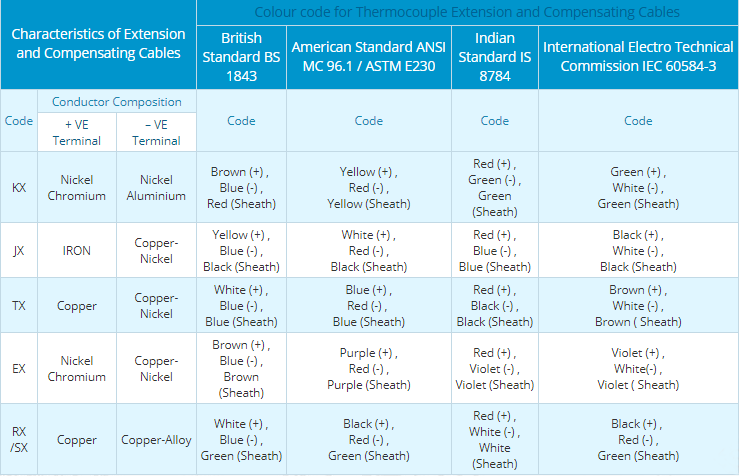Click the JX code cell
This screenshot has width=739, height=476.
pyautogui.click(x=19, y=251)
